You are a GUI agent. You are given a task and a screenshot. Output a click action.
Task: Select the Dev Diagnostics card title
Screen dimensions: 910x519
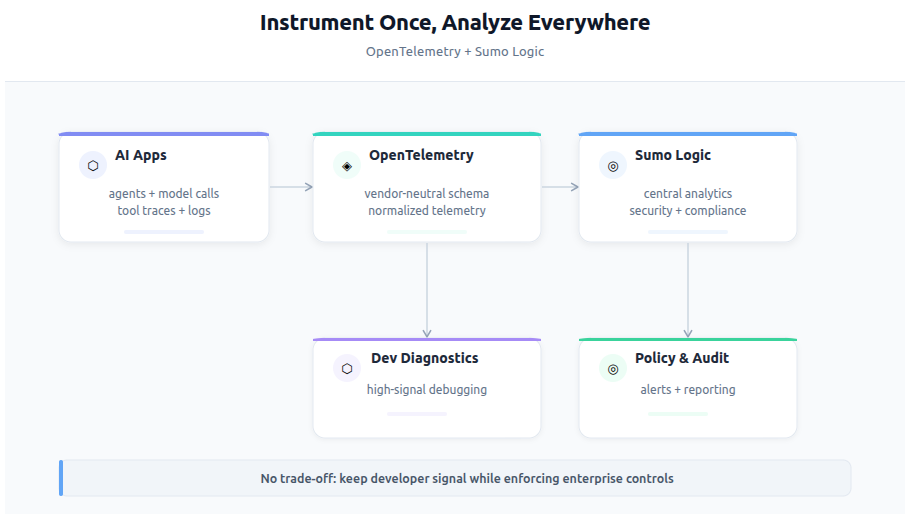tap(425, 358)
